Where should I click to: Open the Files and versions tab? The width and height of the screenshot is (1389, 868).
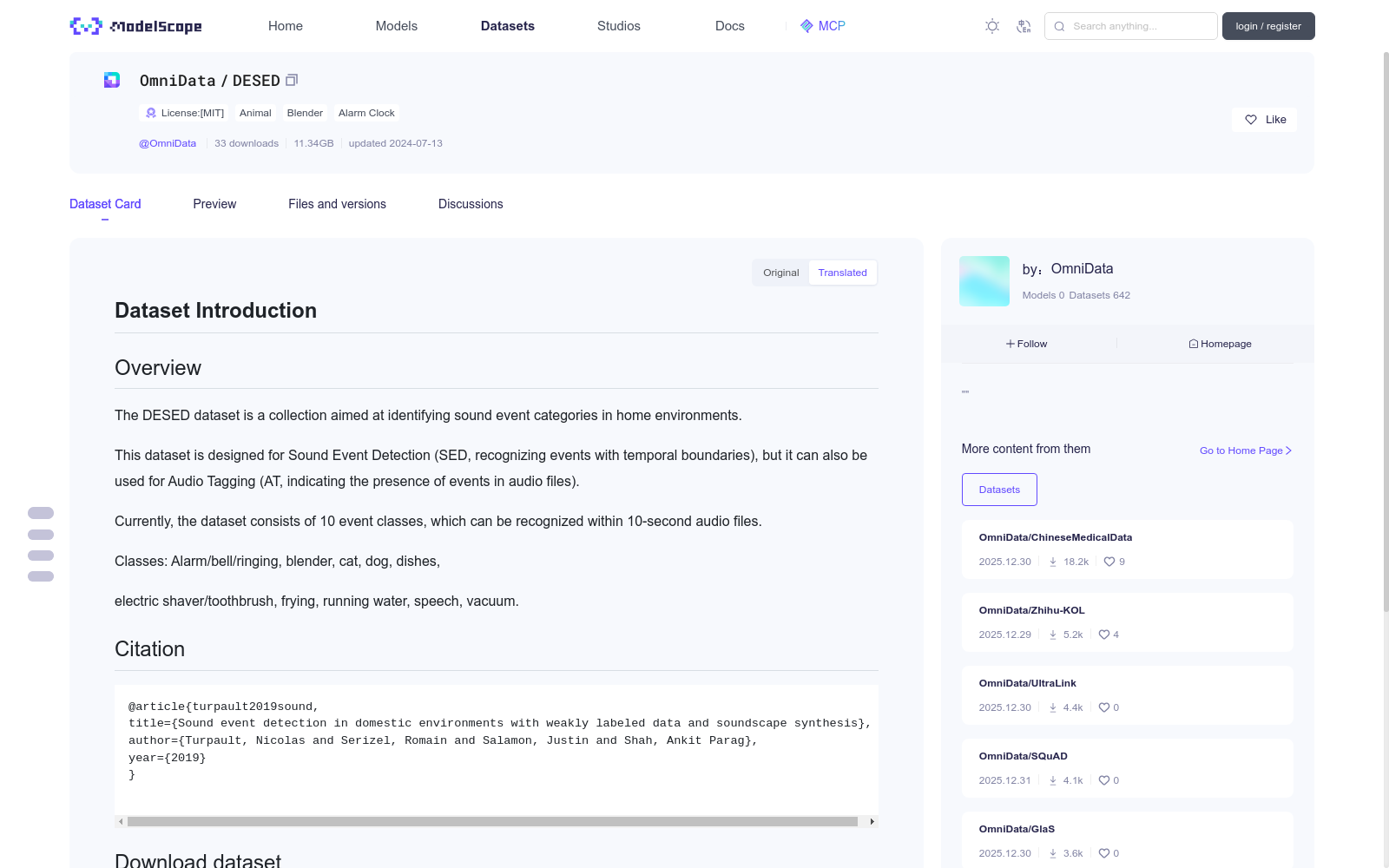(337, 204)
